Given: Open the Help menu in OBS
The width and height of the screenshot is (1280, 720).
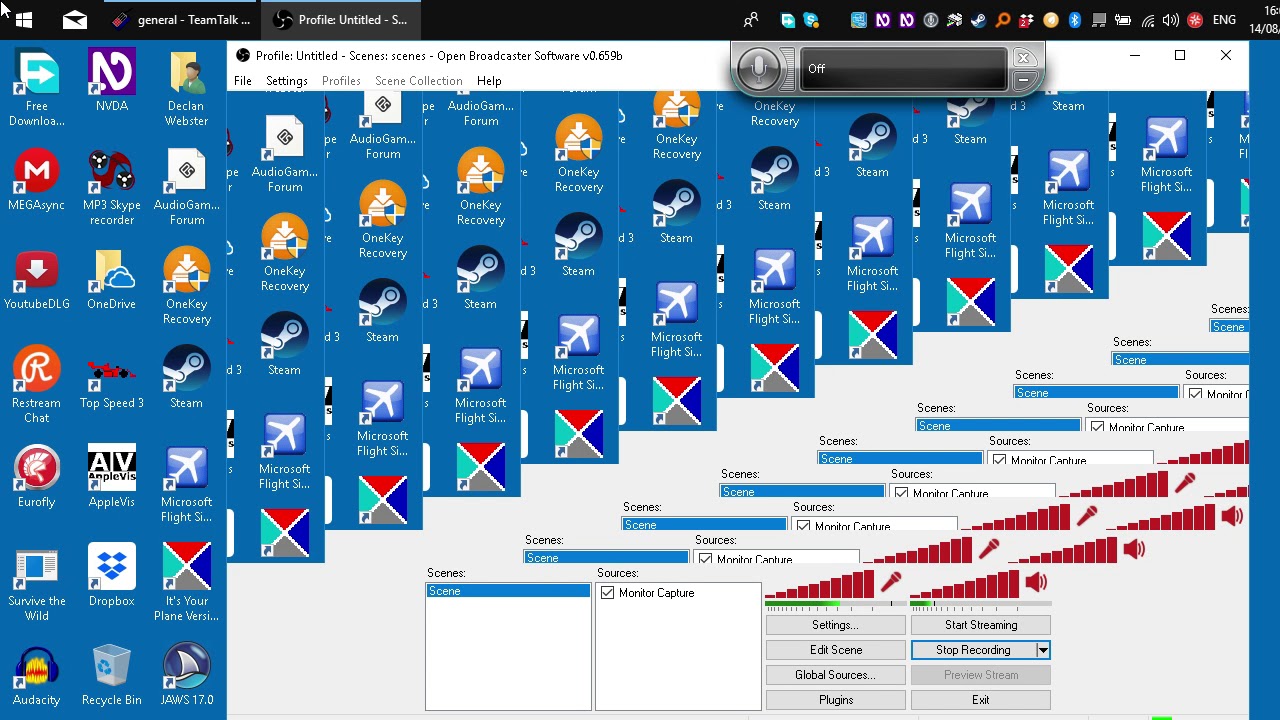Looking at the screenshot, I should 489,81.
